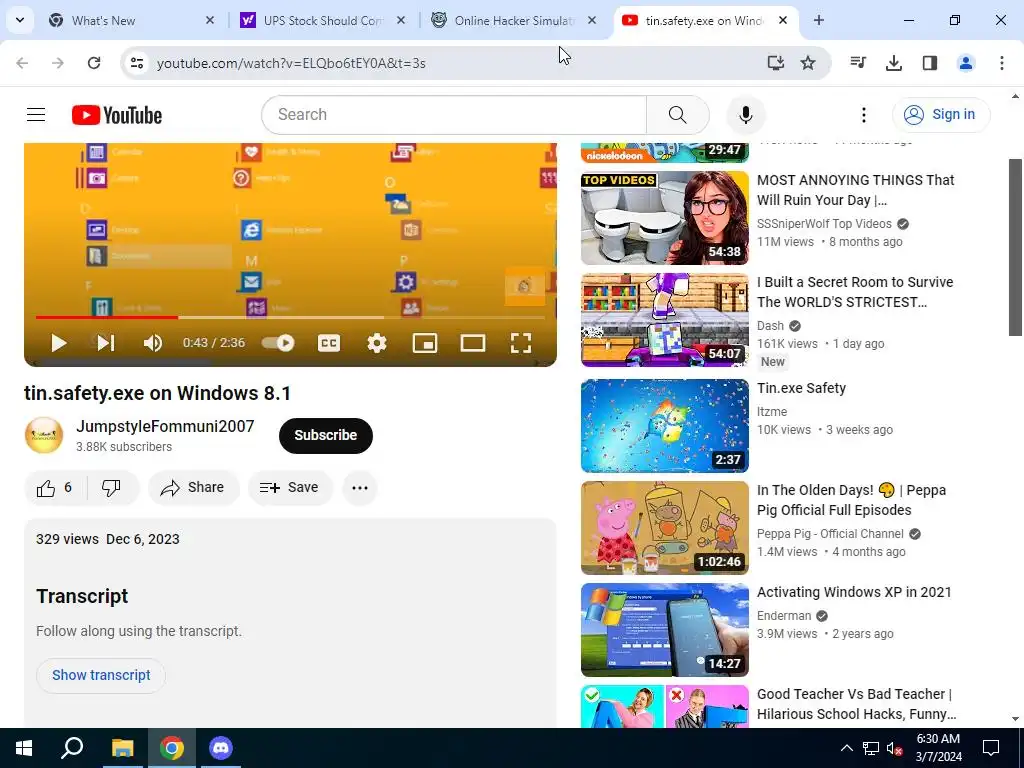Share the video

coord(193,488)
